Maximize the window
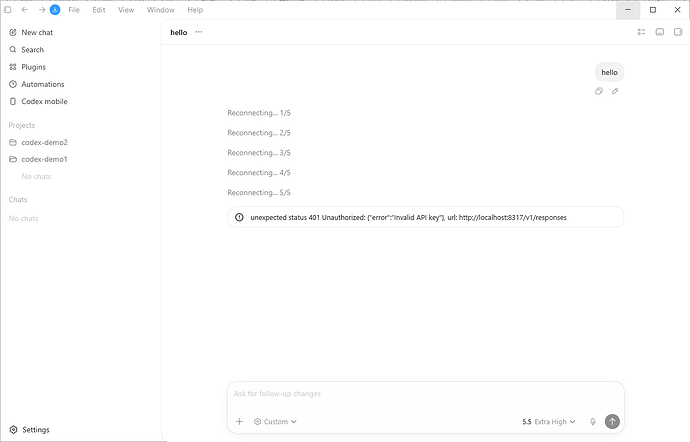The width and height of the screenshot is (690, 442). pyautogui.click(x=653, y=10)
